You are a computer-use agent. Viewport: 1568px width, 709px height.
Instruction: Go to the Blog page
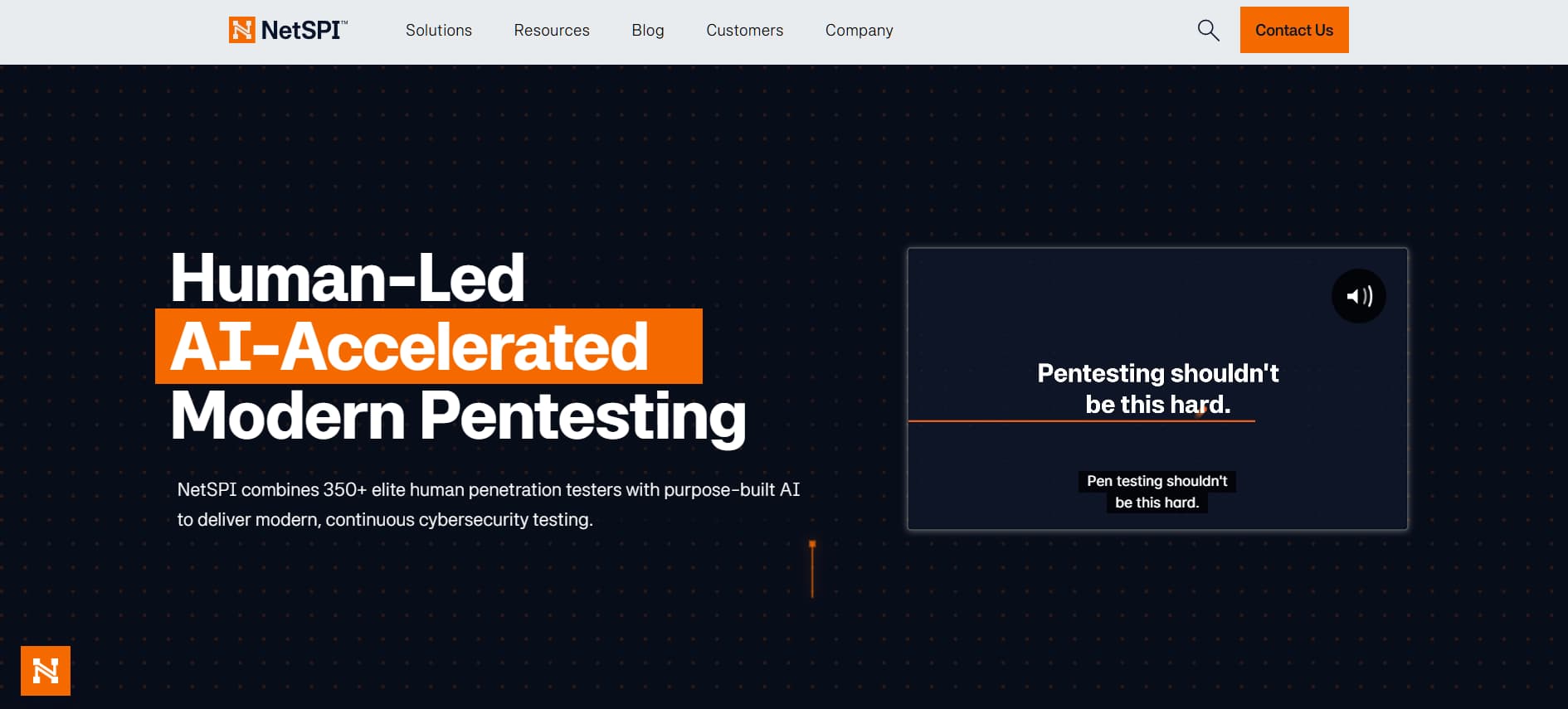click(x=648, y=31)
